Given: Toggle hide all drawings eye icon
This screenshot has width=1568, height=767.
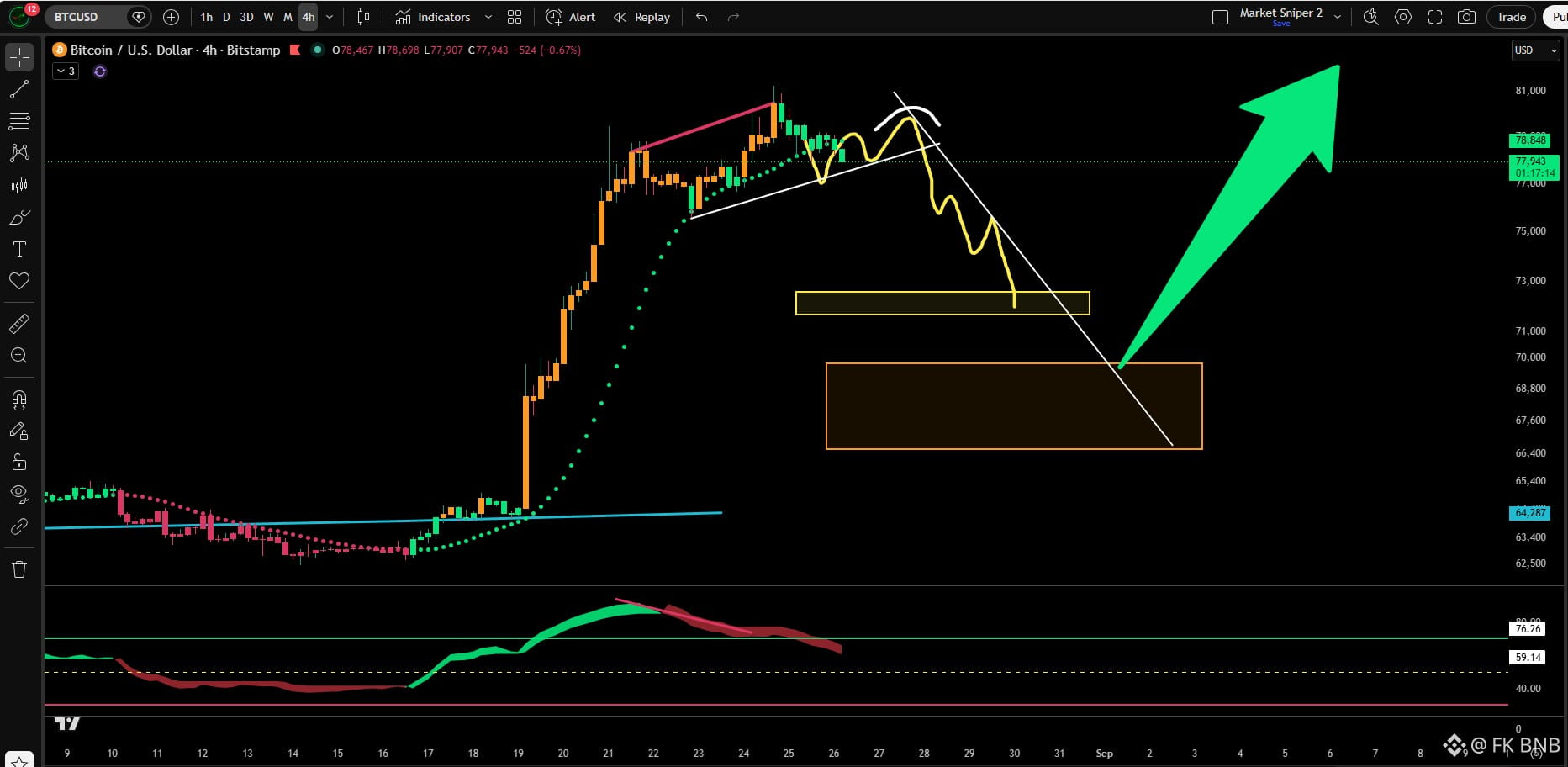Looking at the screenshot, I should pyautogui.click(x=19, y=495).
